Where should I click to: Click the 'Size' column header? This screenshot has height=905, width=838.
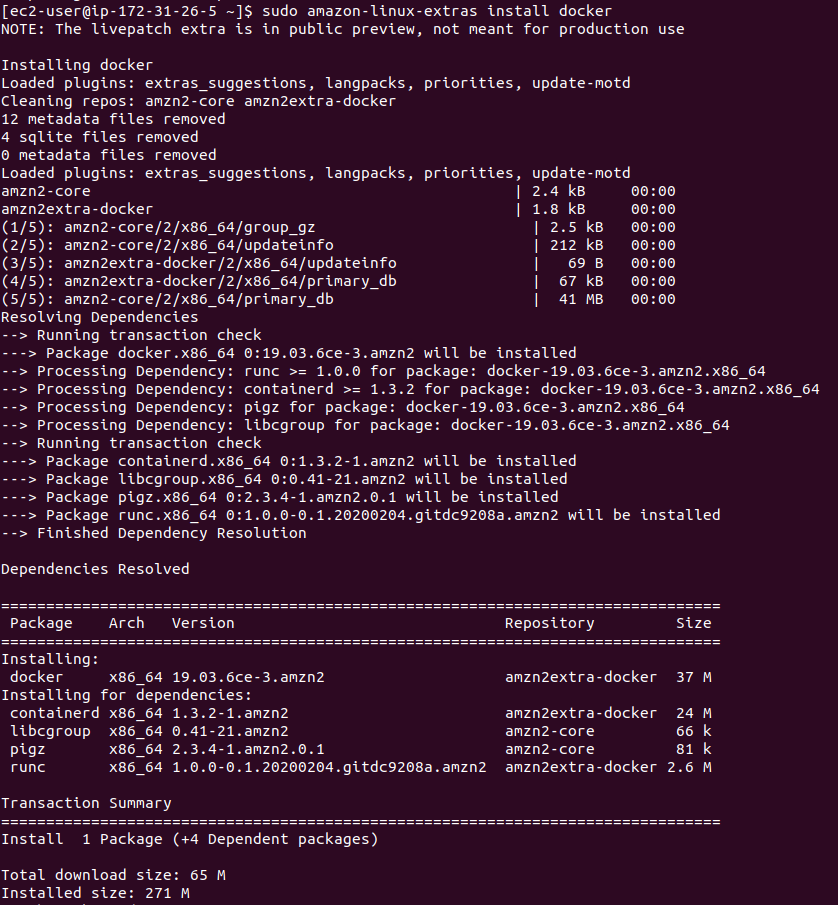[694, 623]
